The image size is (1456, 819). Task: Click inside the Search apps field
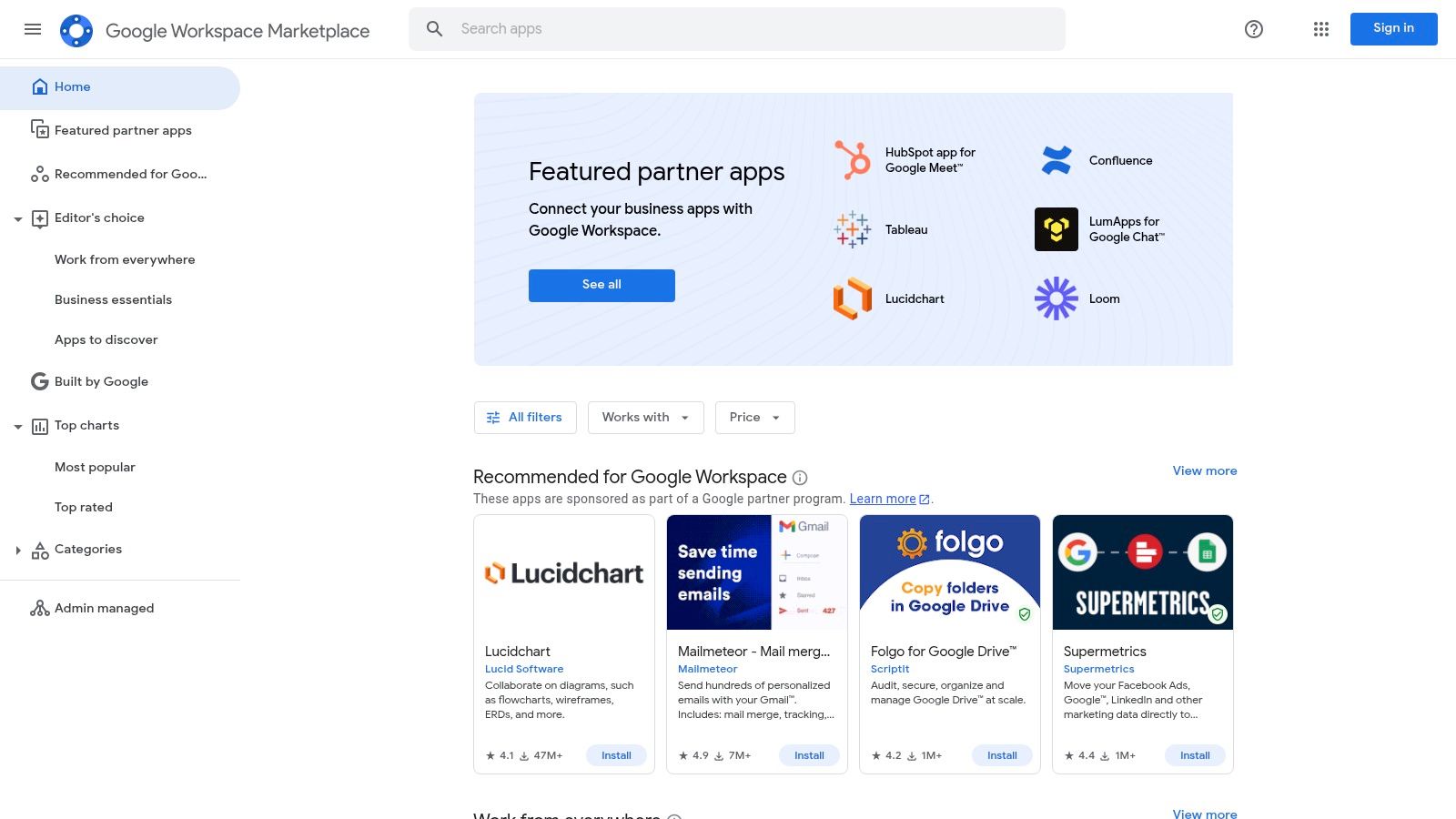[737, 28]
